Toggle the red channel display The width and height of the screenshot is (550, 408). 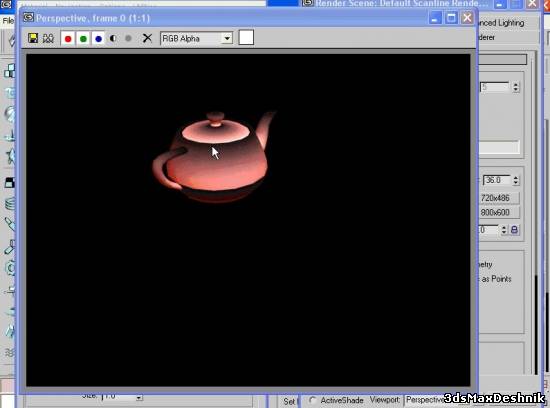68,38
